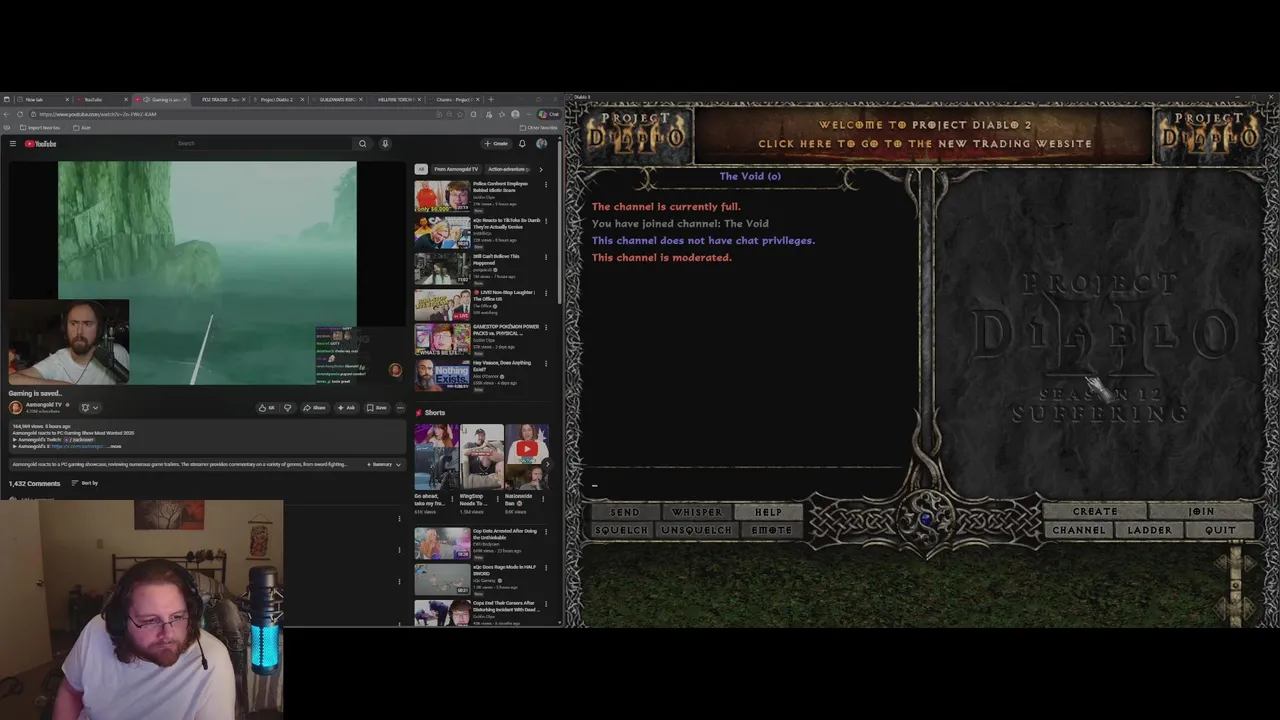This screenshot has height=720, width=1280.
Task: Switch to the 'HELLFIRE TORCH' browser tab
Action: click(x=395, y=100)
